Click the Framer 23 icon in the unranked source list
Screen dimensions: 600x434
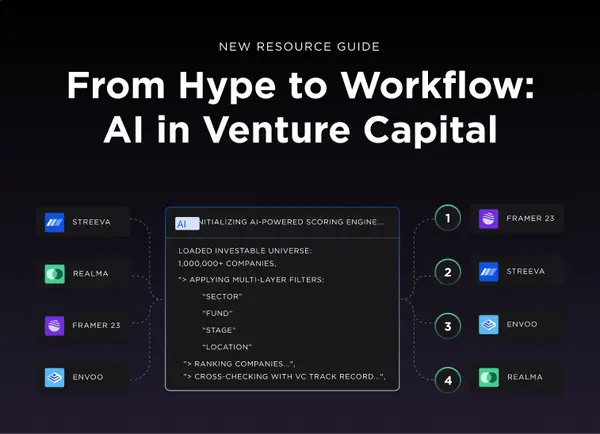[54, 326]
